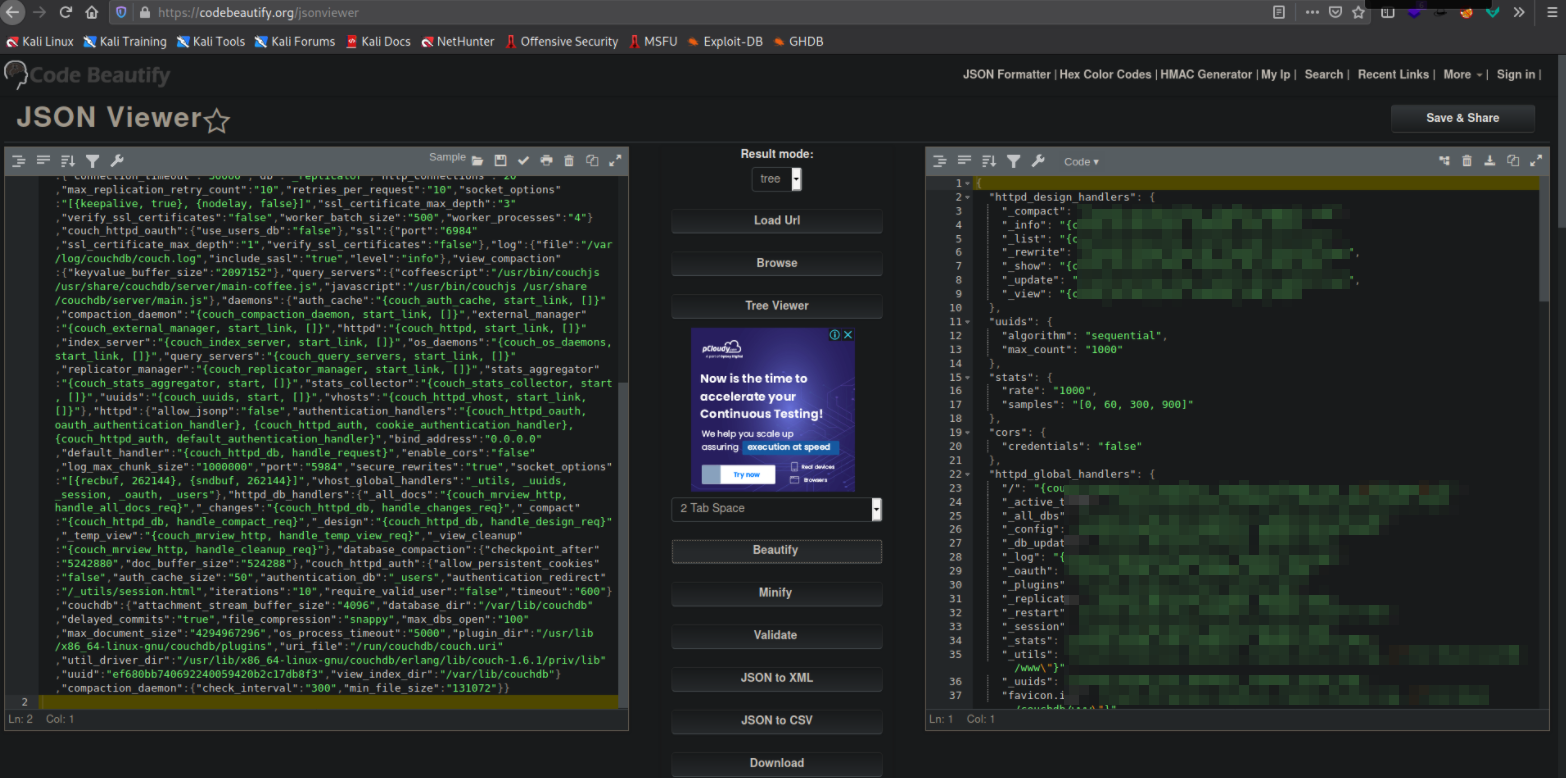
Task: Open Kali Tools bookmark
Action: [x=211, y=42]
